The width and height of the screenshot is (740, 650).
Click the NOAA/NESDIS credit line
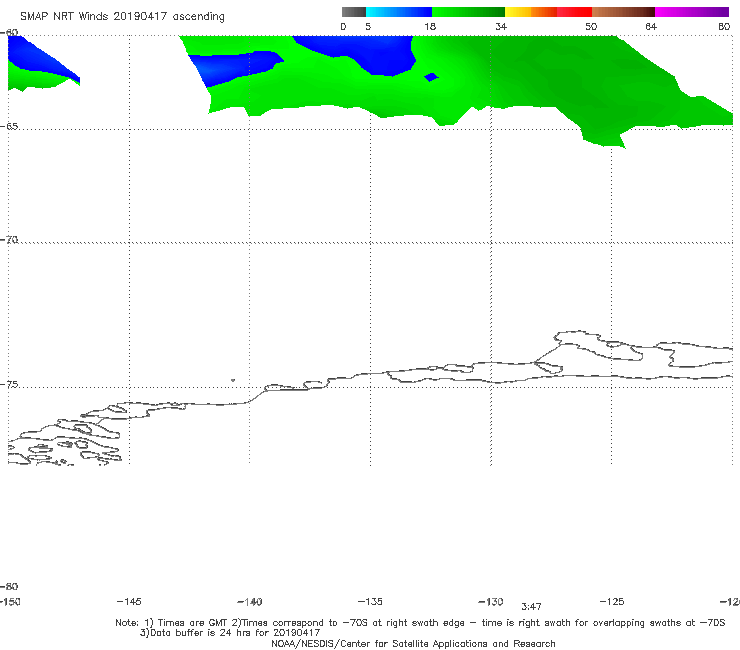(413, 643)
